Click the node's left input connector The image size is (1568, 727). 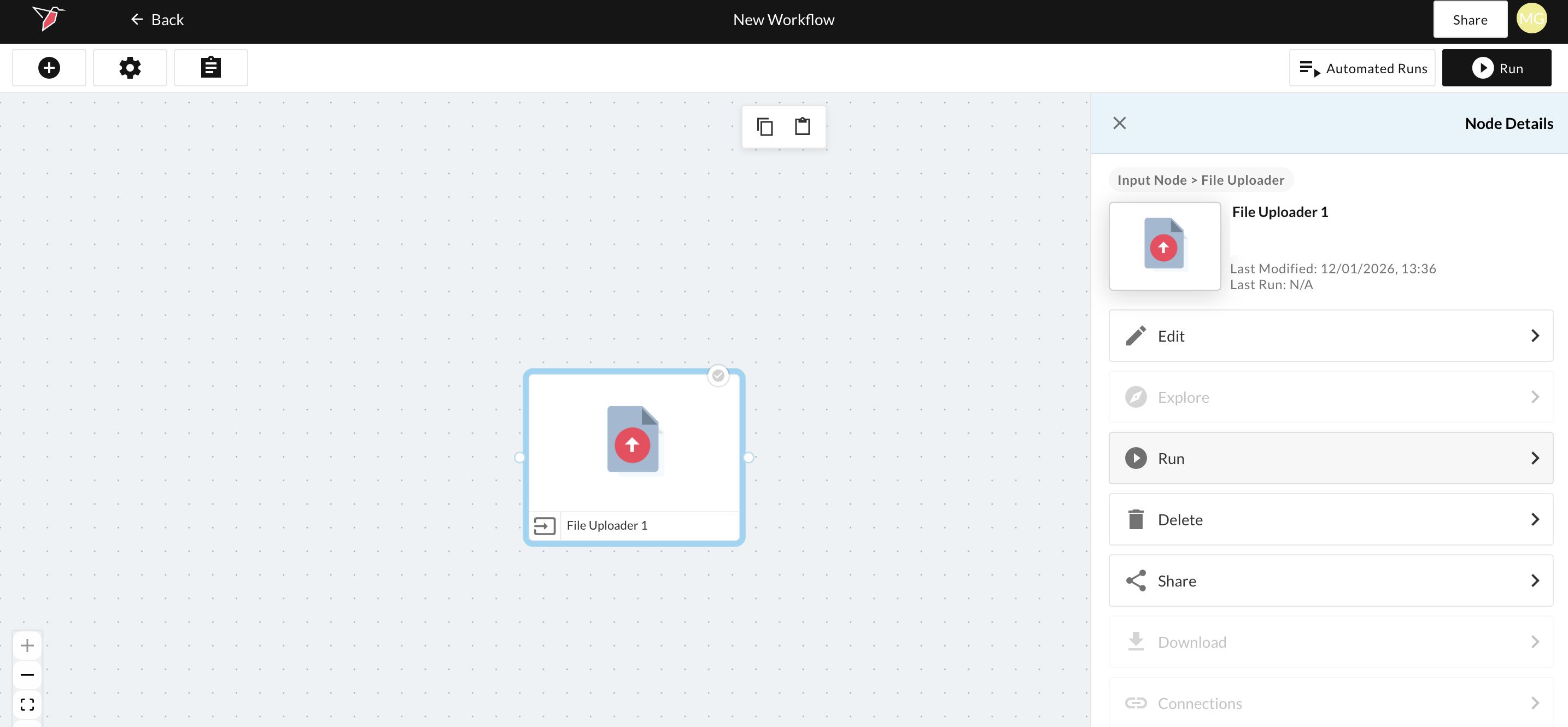pos(519,458)
